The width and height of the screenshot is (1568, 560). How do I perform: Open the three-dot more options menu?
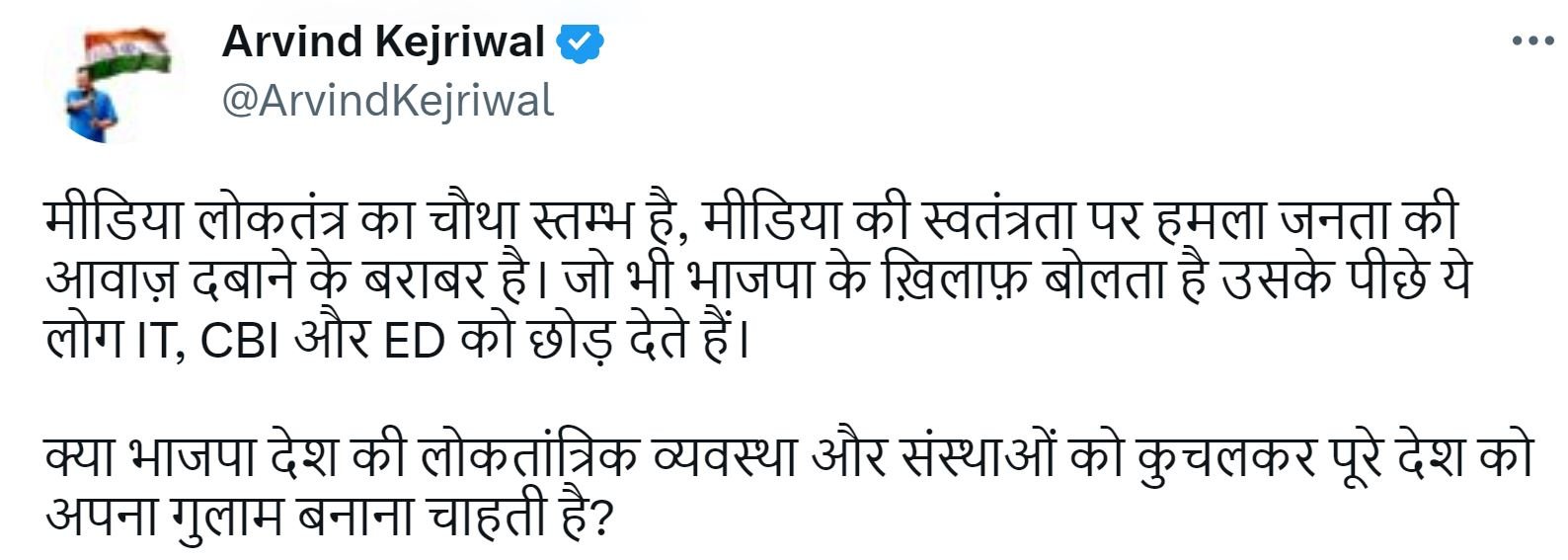pyautogui.click(x=1532, y=41)
